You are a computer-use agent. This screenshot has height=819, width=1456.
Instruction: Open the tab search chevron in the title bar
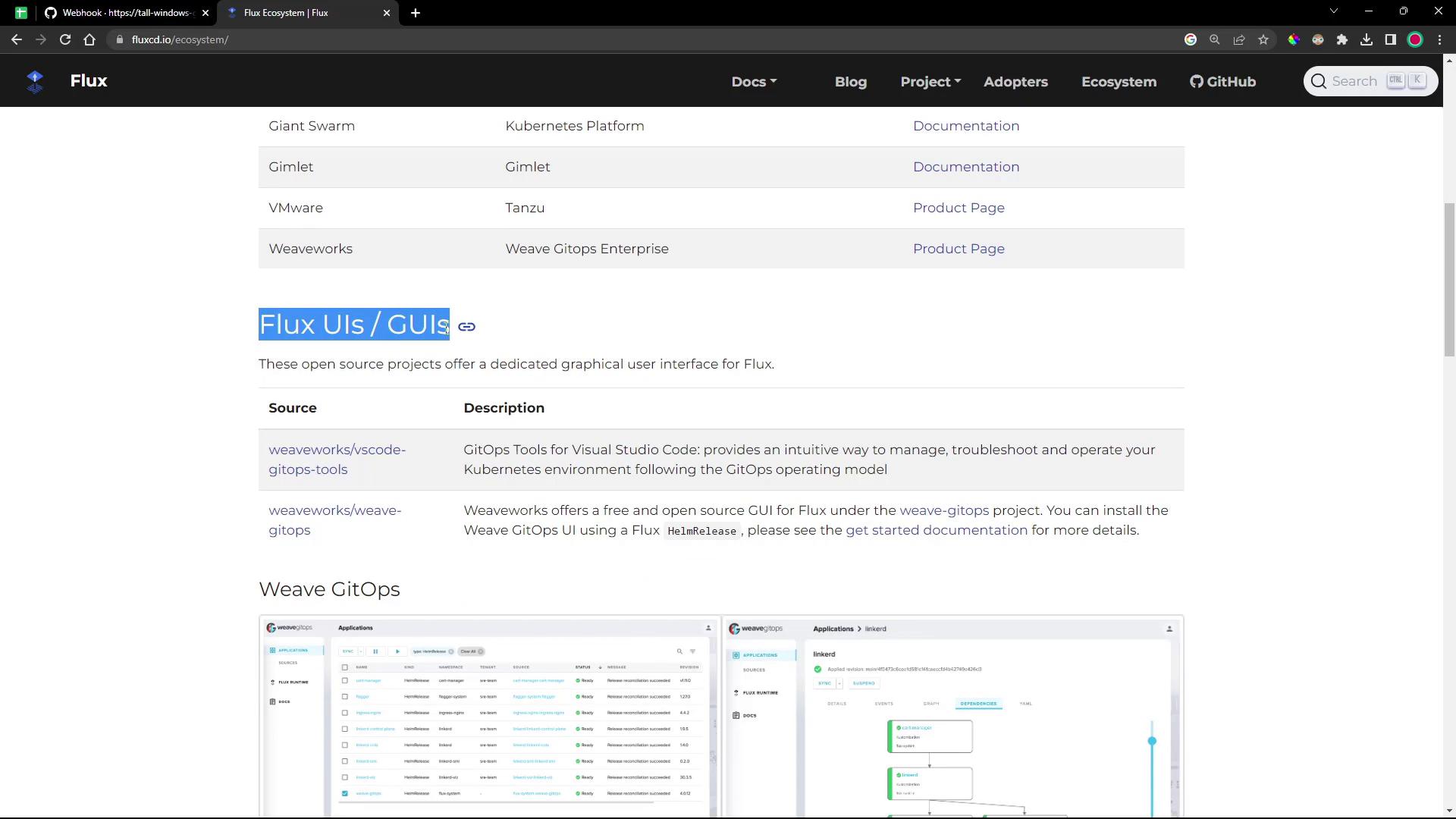pyautogui.click(x=1333, y=11)
